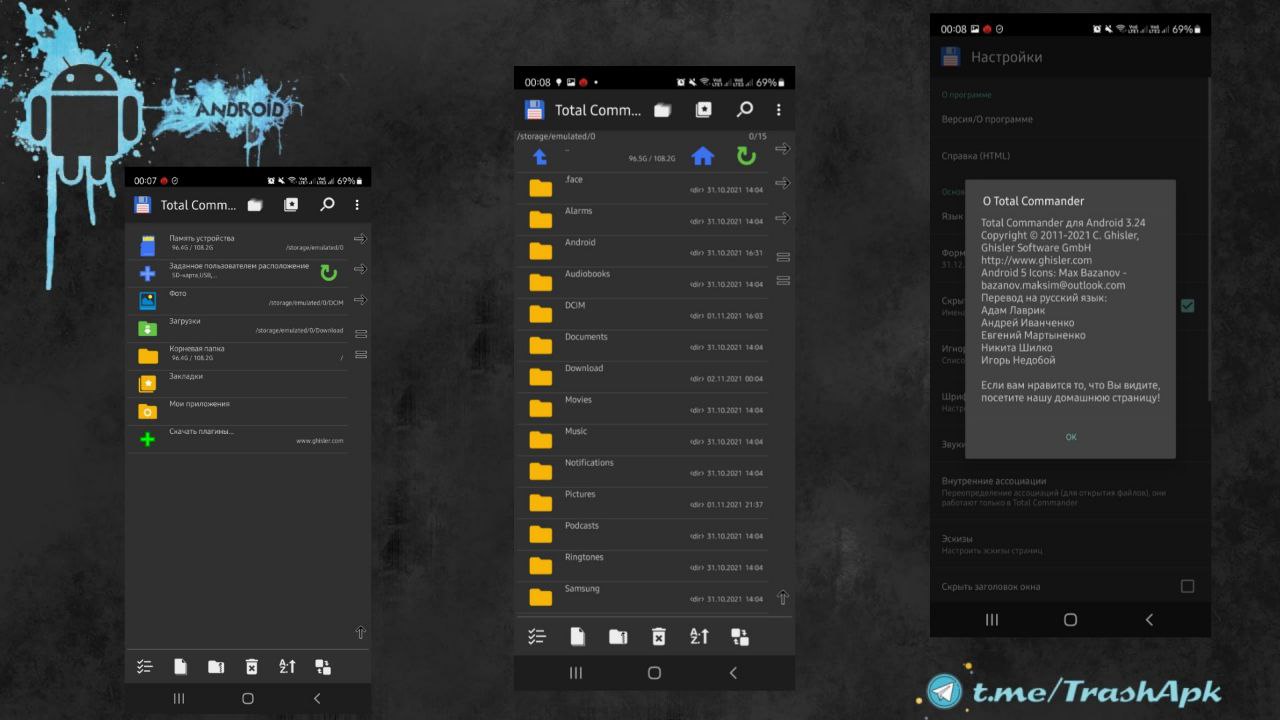Tap the floppy disk icon beside Настройки
This screenshot has width=1280, height=720.
click(950, 57)
